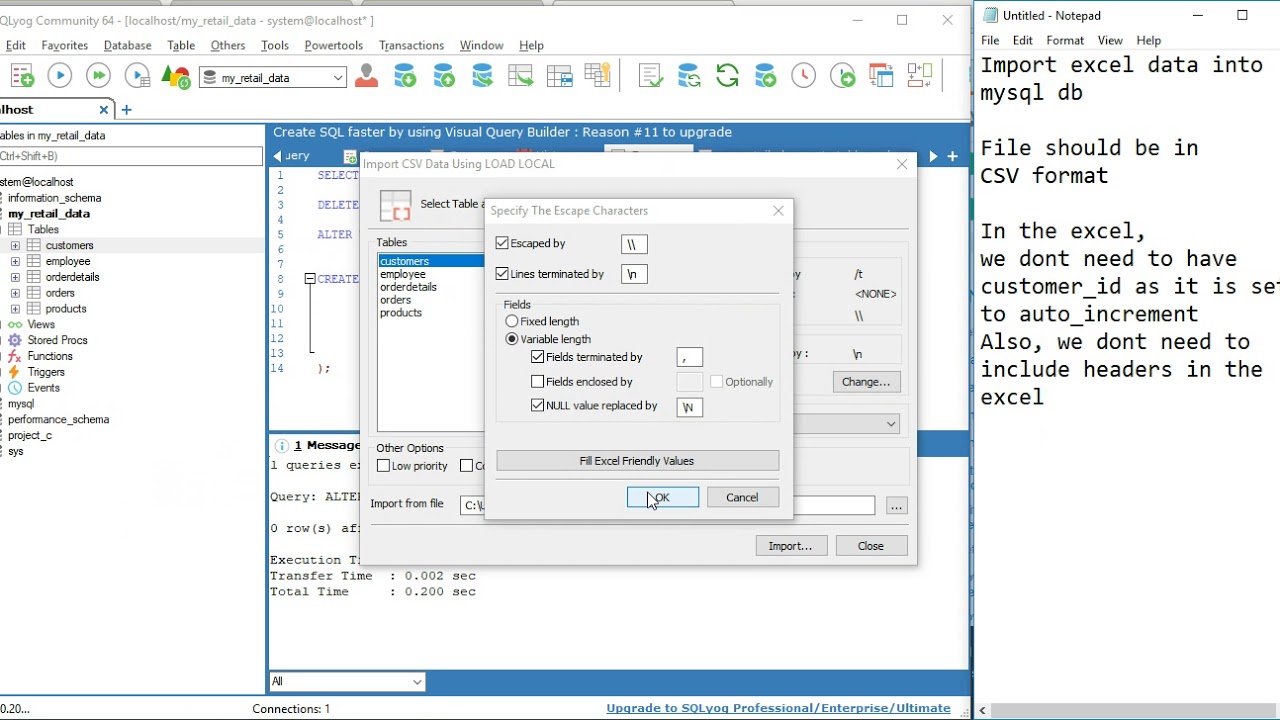1280x720 pixels.
Task: Close the Specify The Escape Characters dialog
Action: point(778,211)
